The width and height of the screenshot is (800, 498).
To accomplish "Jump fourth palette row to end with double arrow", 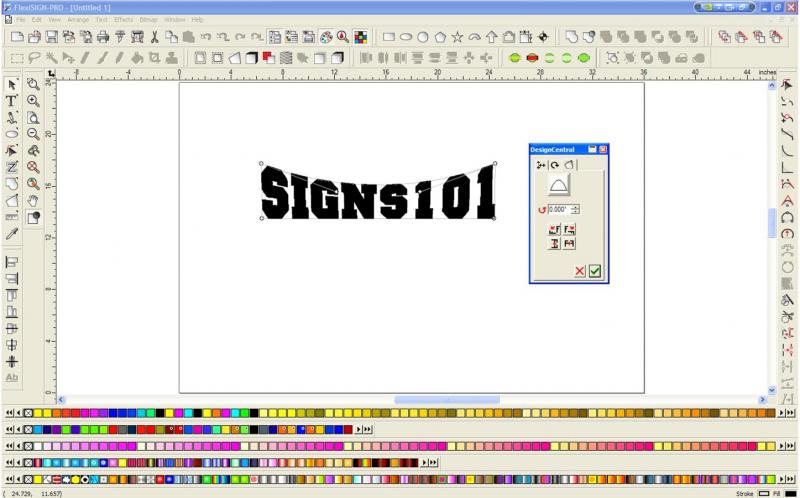I will click(x=434, y=463).
